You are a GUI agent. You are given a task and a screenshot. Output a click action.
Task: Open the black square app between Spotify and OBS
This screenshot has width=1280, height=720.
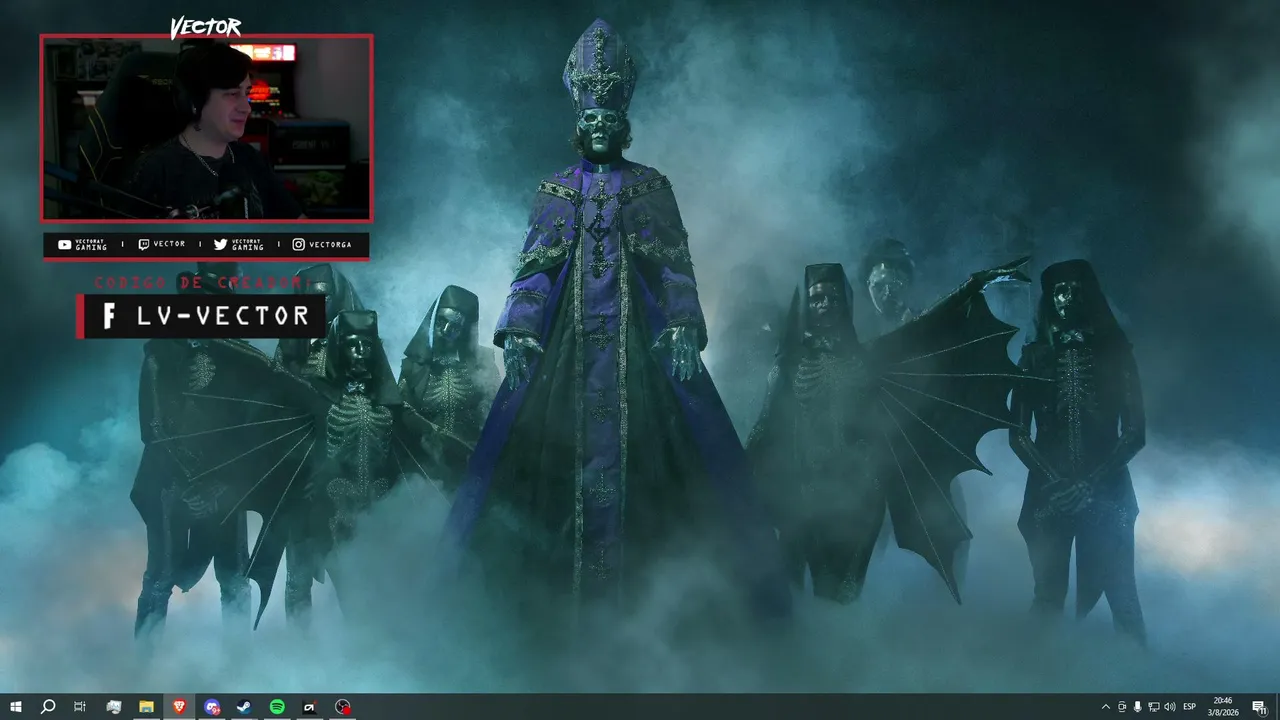coord(310,707)
